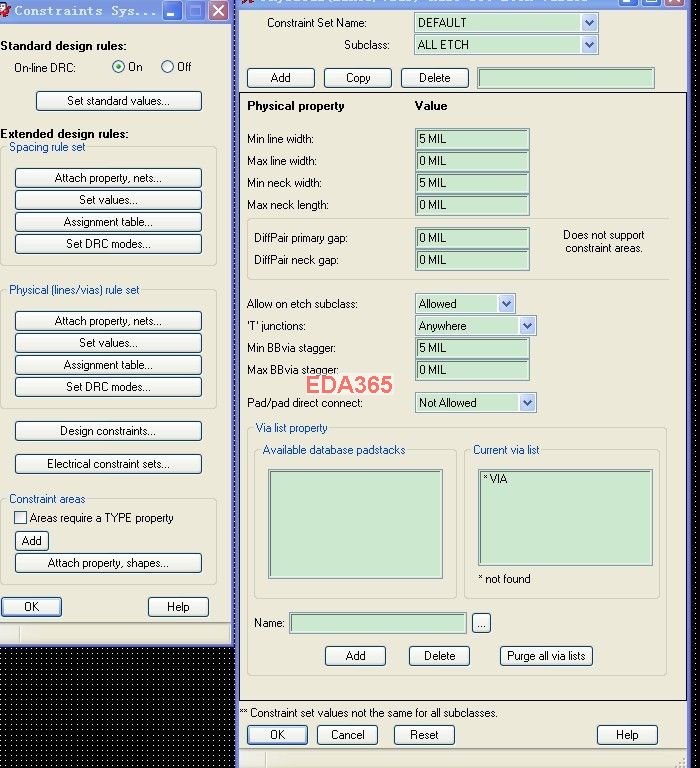Select On for On-line DRC
700x768 pixels.
pyautogui.click(x=118, y=67)
